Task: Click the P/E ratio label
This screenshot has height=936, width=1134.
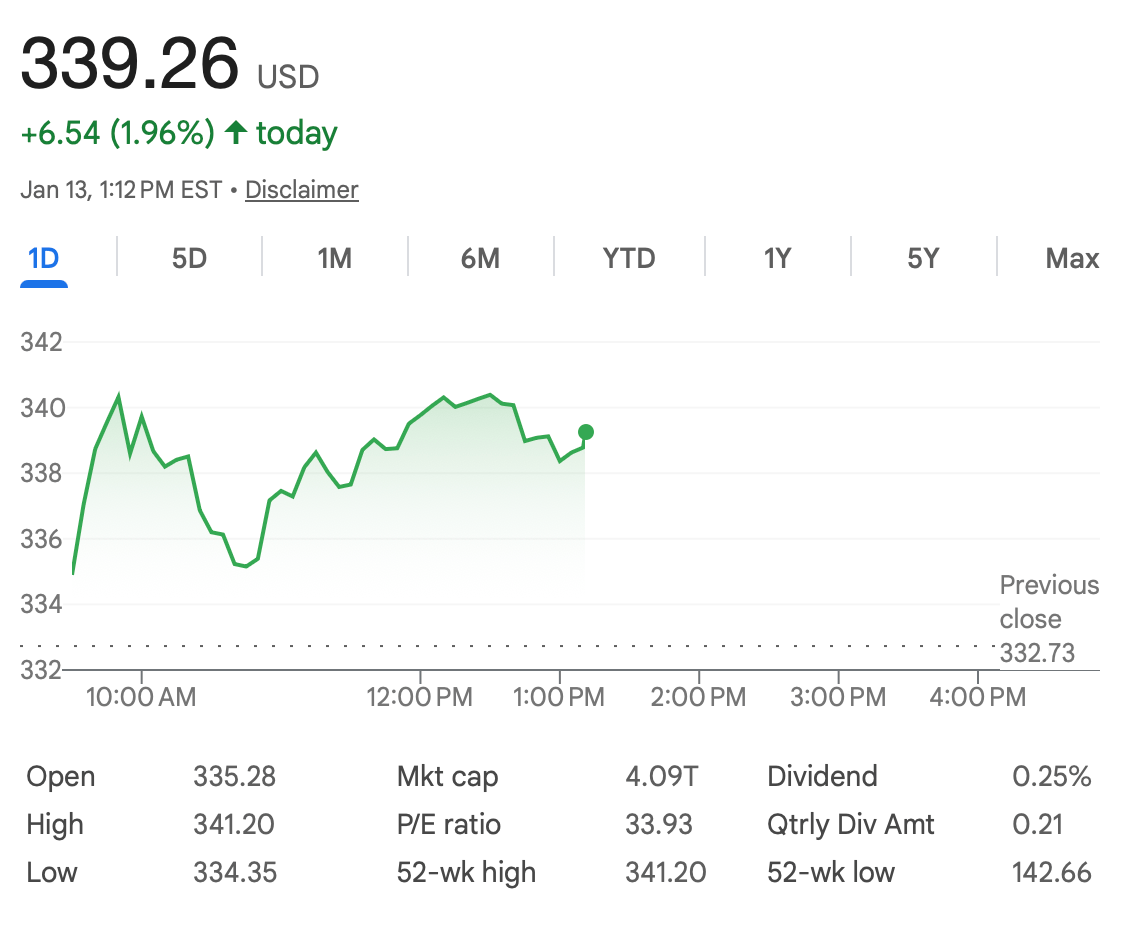Action: pyautogui.click(x=449, y=824)
